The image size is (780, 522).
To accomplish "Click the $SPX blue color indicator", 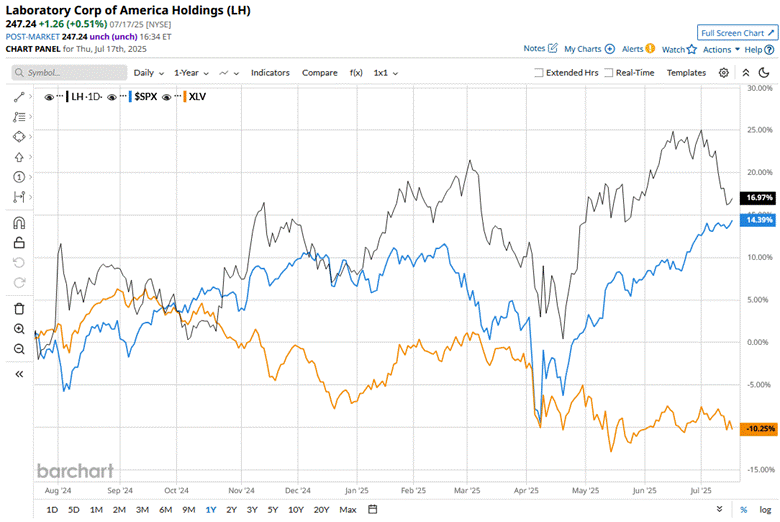I will 130,97.
